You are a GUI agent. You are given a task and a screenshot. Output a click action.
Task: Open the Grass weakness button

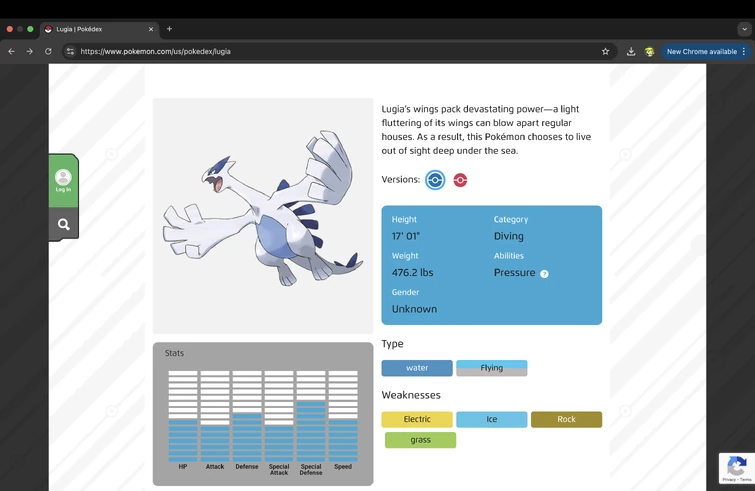tap(420, 440)
